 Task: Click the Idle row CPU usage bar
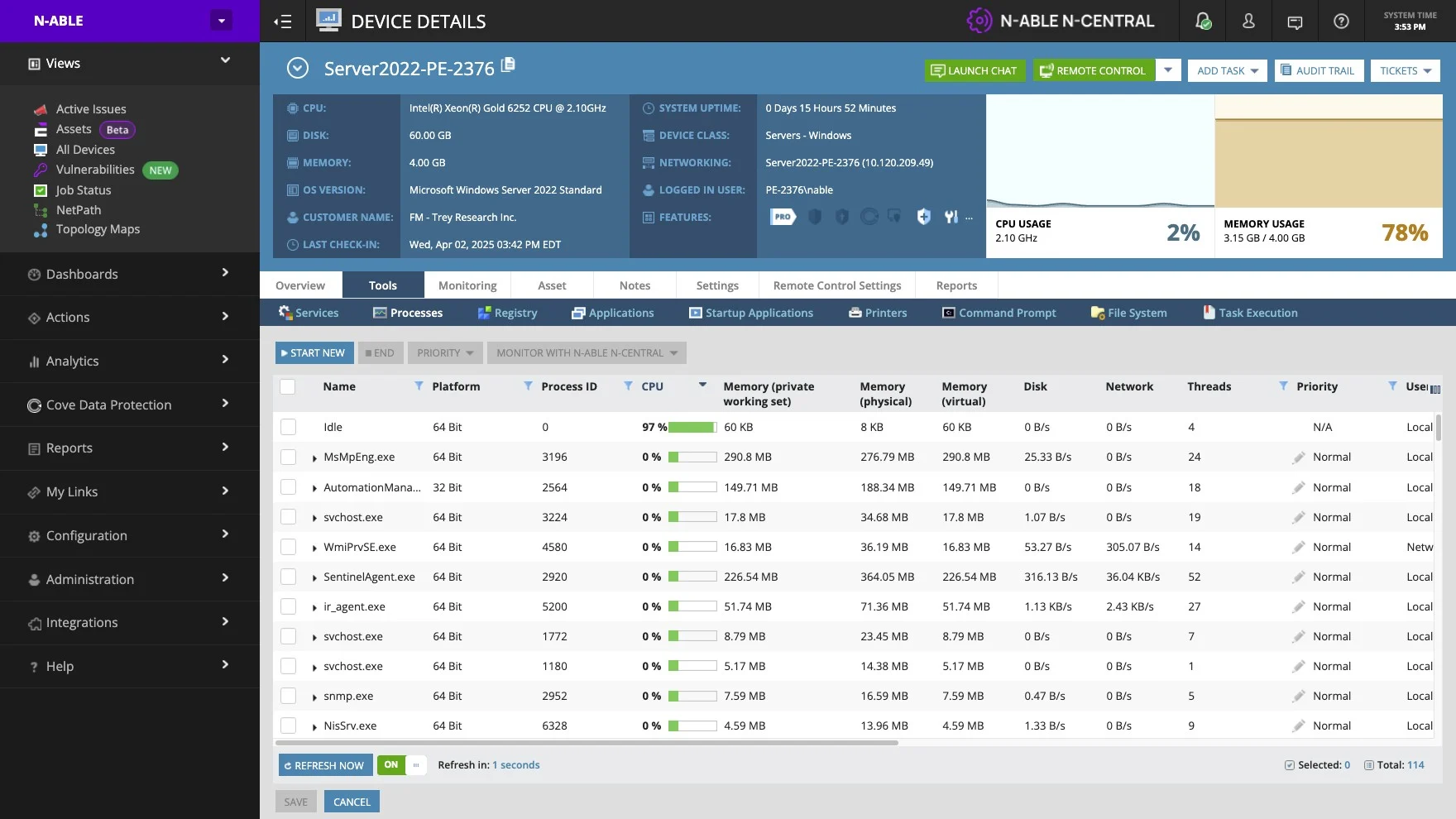pos(692,427)
